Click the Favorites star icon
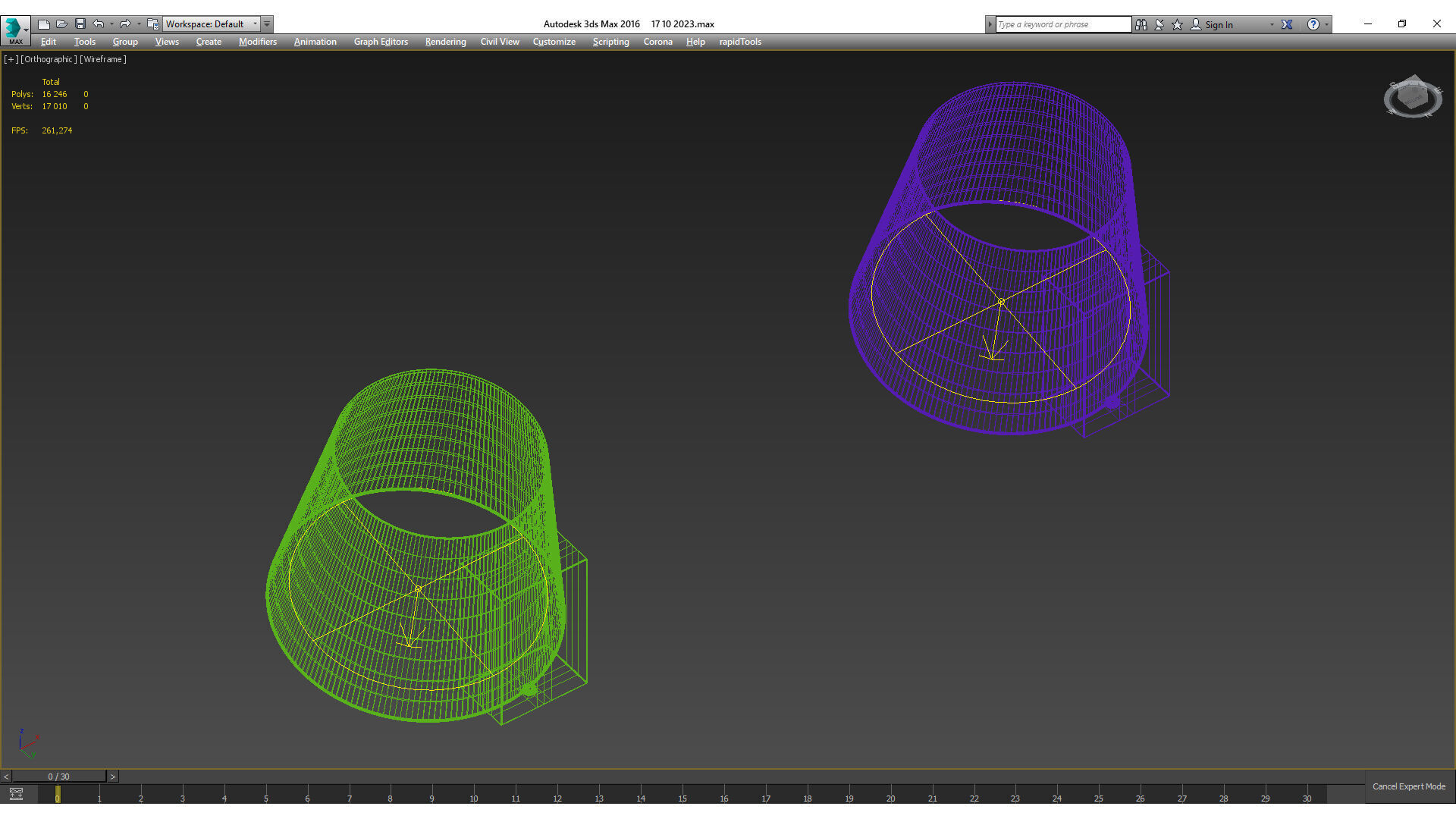Screen dimensions: 1456x819 tap(1178, 24)
